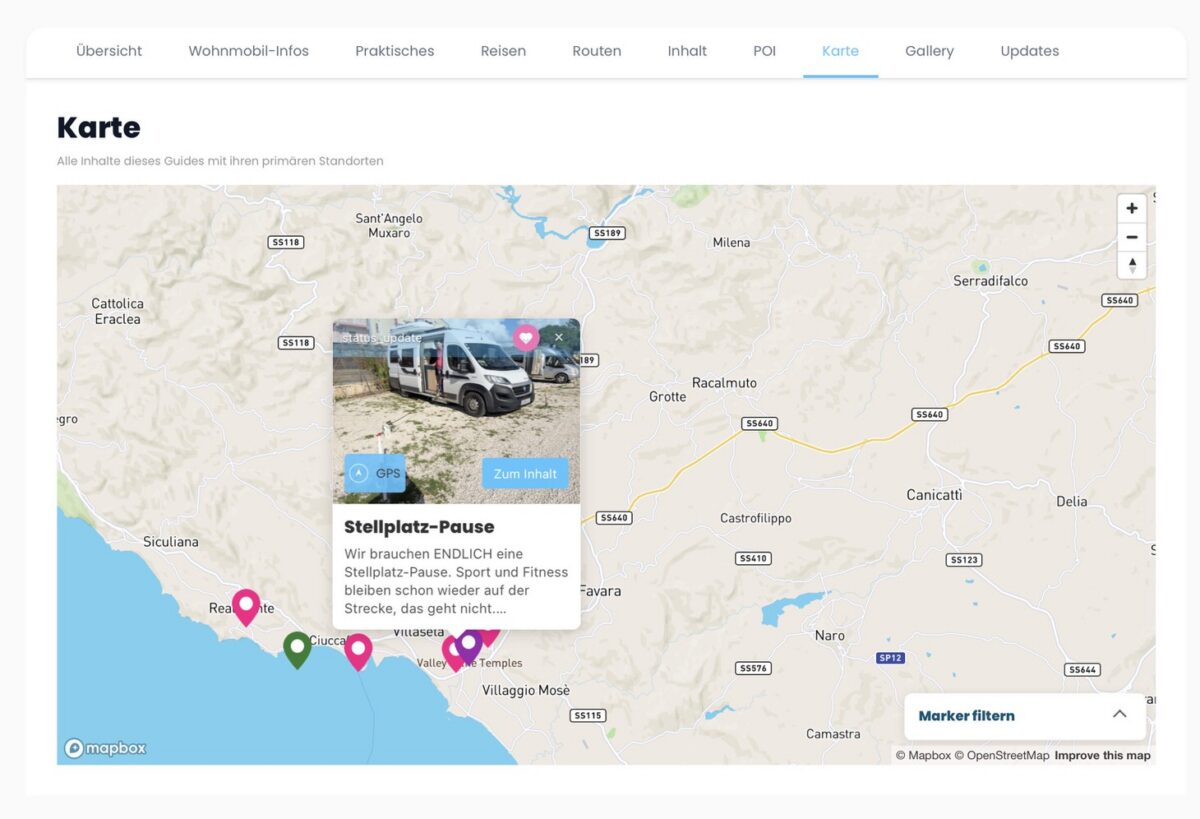Switch to the Übersicht tab
Image resolution: width=1200 pixels, height=819 pixels.
point(109,51)
